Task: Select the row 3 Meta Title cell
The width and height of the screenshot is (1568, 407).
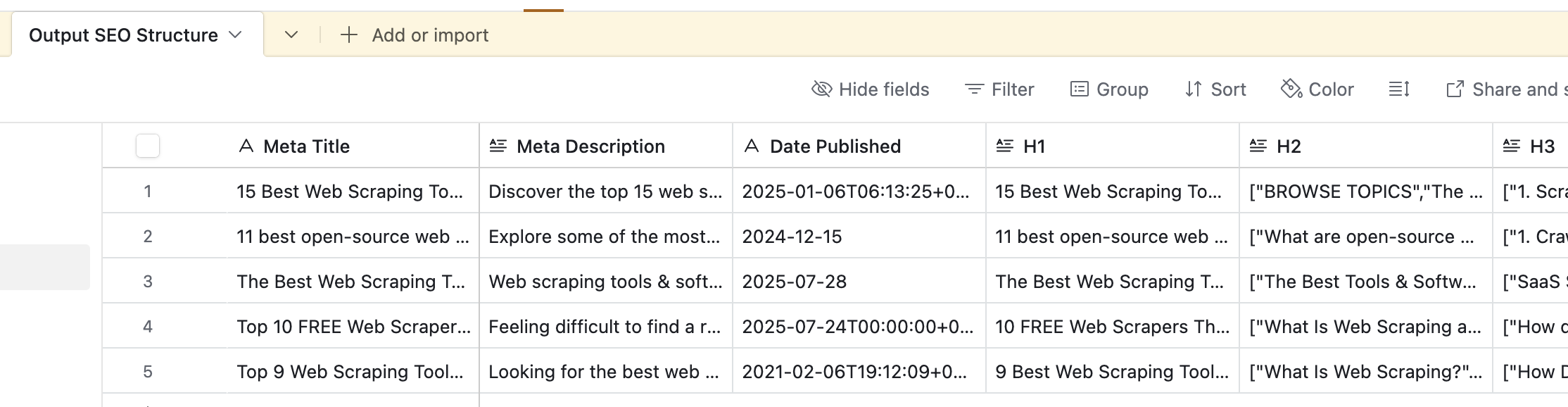Action: coord(352,282)
